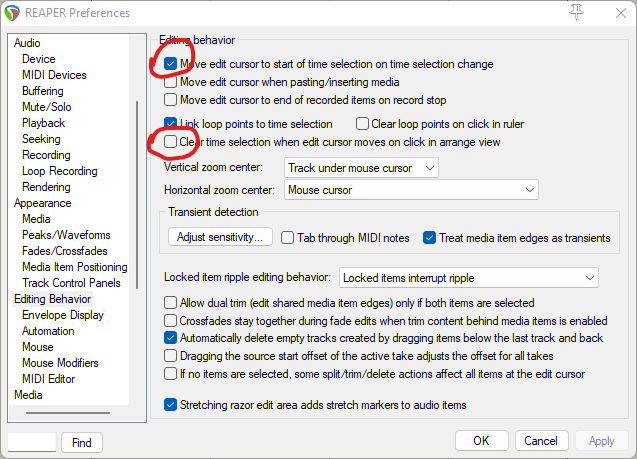Select Seeking in preferences tree
This screenshot has width=637, height=459.
click(x=41, y=139)
